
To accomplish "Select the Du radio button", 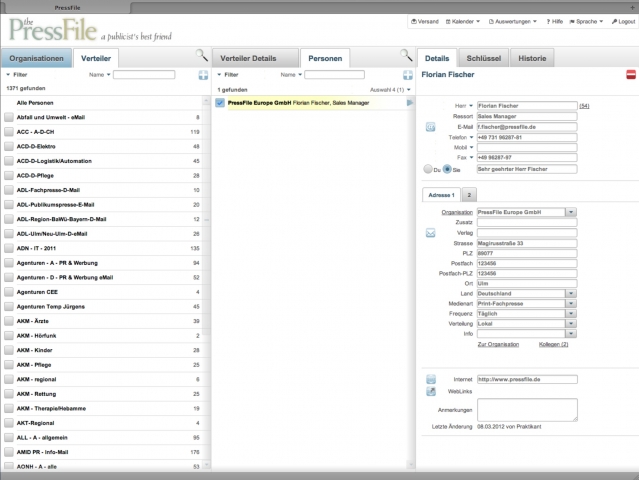I will click(429, 170).
